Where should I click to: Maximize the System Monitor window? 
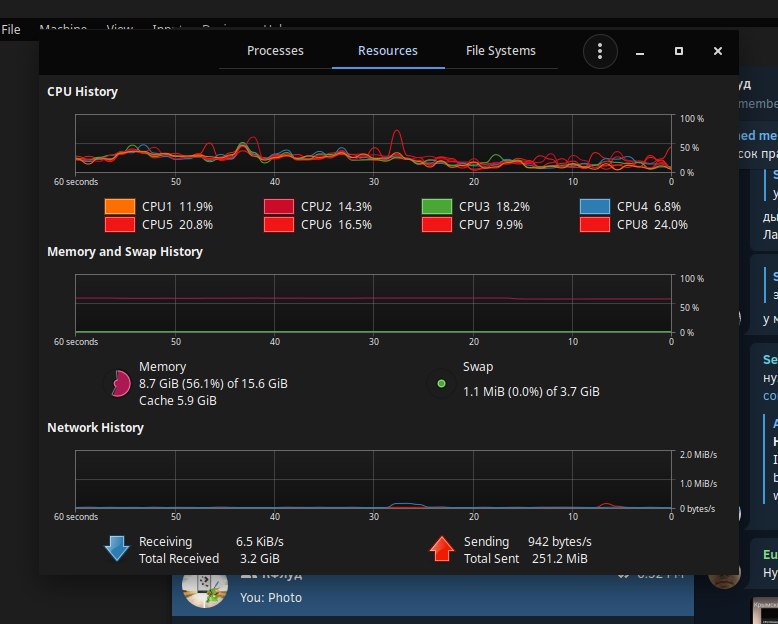pyautogui.click(x=679, y=51)
